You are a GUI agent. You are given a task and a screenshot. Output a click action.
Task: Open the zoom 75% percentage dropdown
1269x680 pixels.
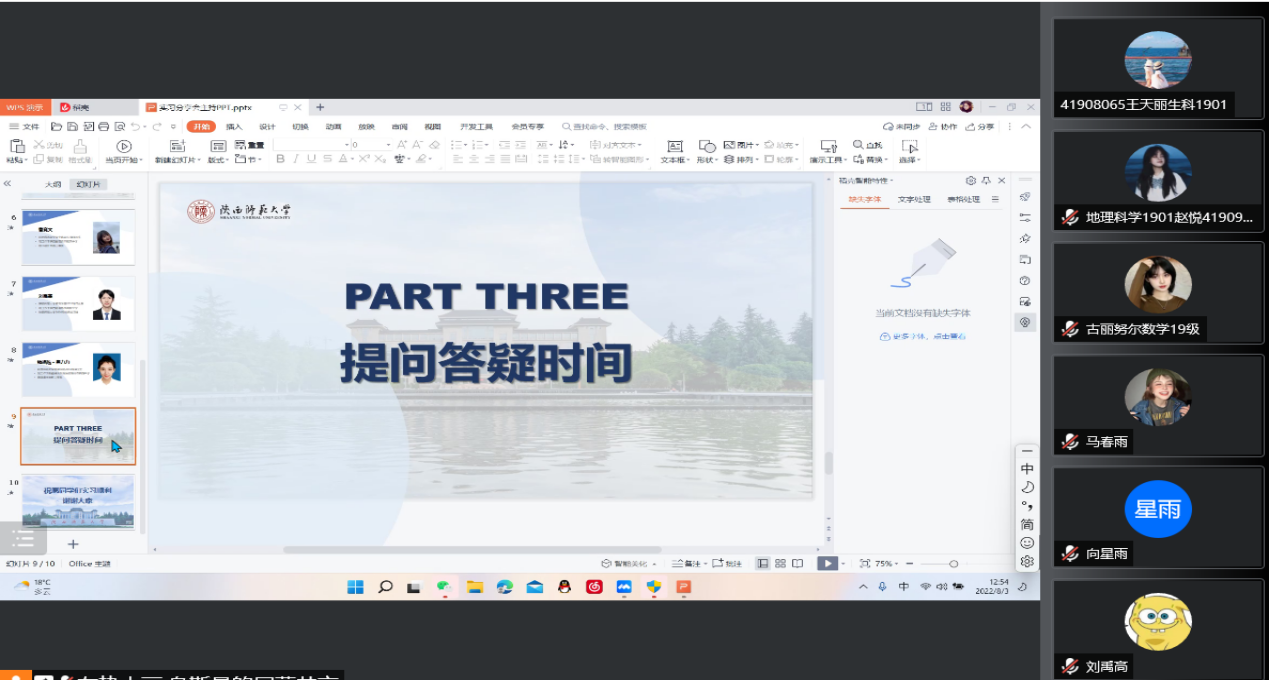[886, 564]
